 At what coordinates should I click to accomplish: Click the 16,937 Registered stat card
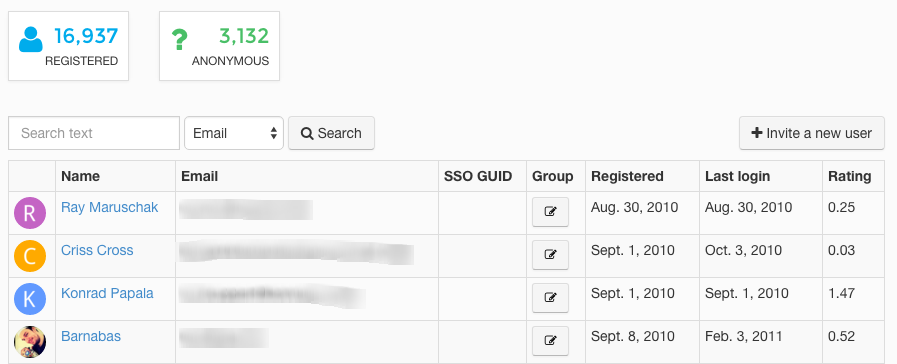coord(68,46)
